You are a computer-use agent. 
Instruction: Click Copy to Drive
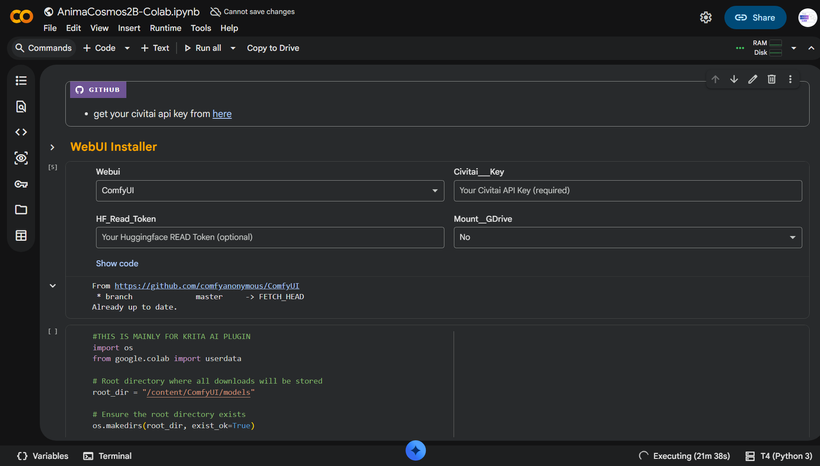273,48
